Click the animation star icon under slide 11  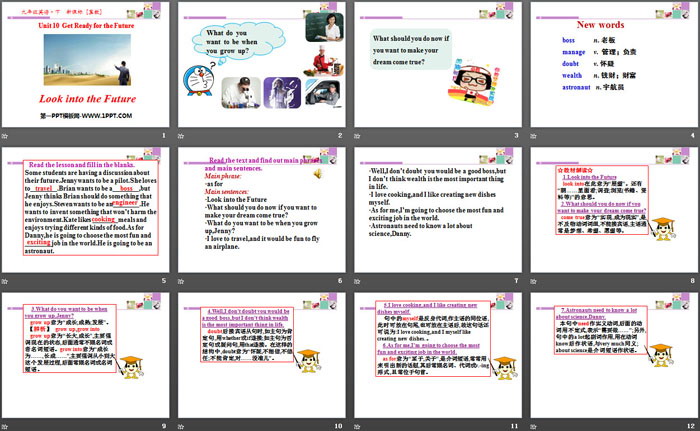tap(357, 427)
